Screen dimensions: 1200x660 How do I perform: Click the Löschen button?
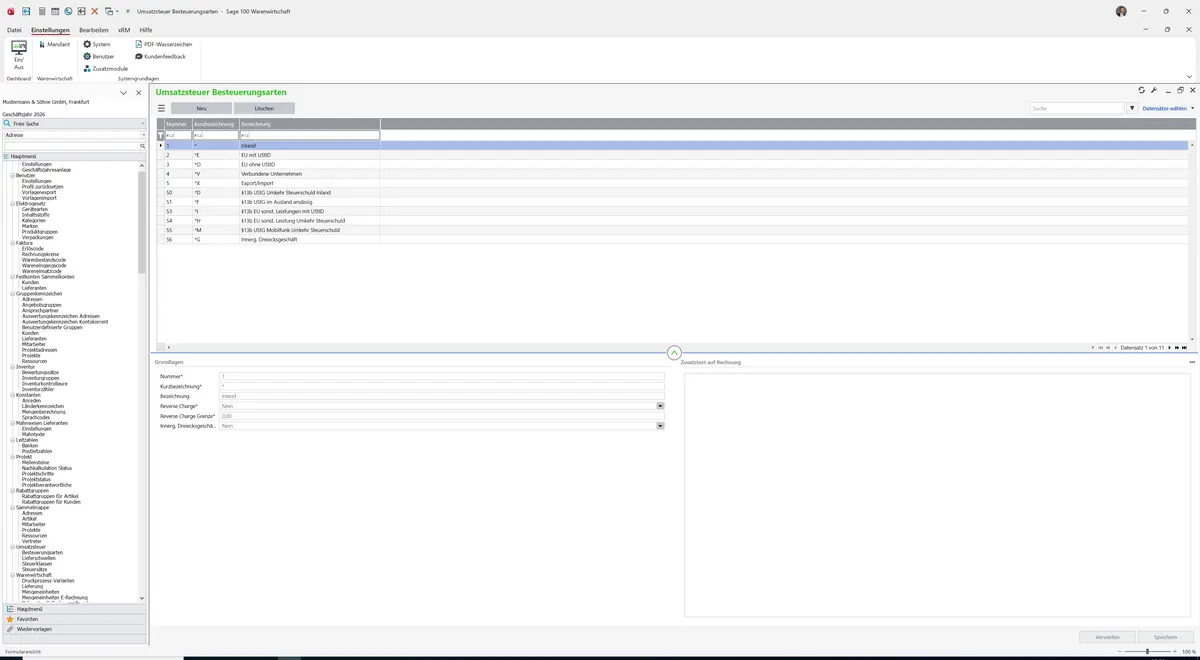click(x=264, y=108)
